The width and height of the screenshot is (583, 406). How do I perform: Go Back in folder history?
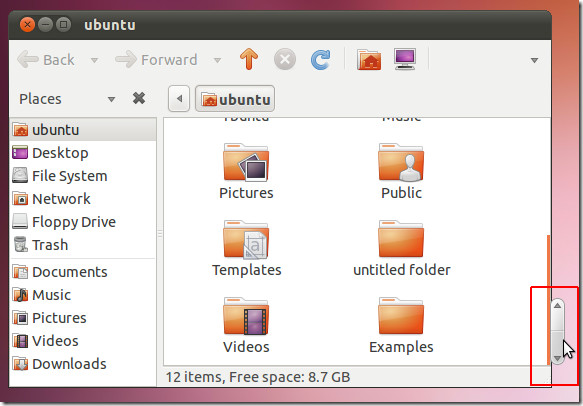[46, 59]
